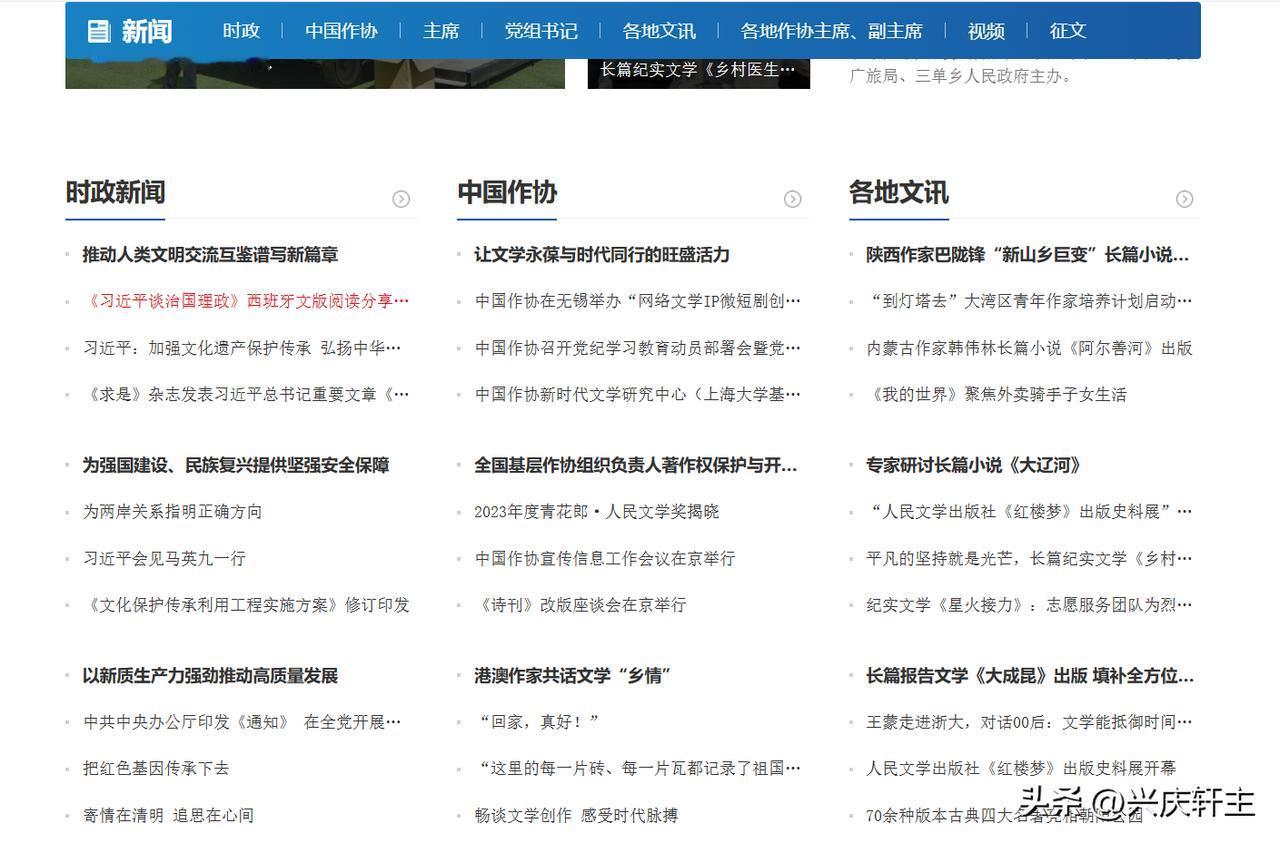Image resolution: width=1280 pixels, height=843 pixels.
Task: Open article 王蒙走进浙大，对话00后
Action: tap(1030, 722)
